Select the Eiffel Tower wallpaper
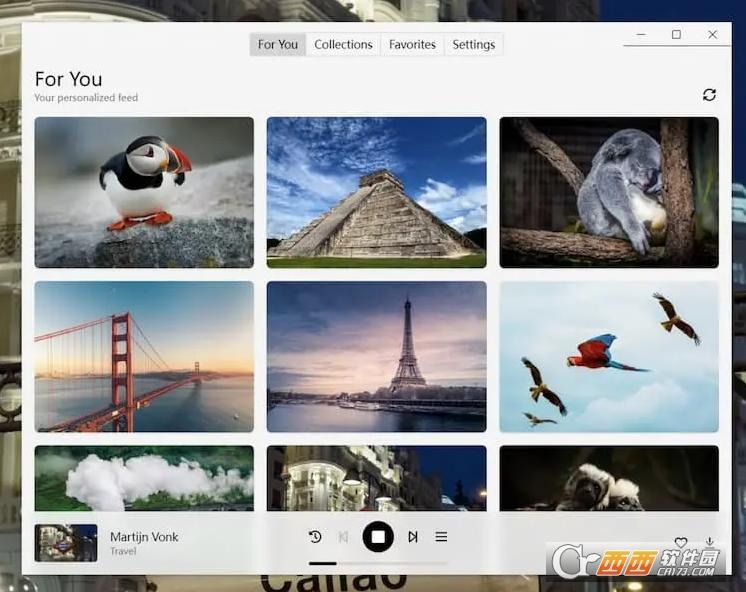 (x=376, y=356)
